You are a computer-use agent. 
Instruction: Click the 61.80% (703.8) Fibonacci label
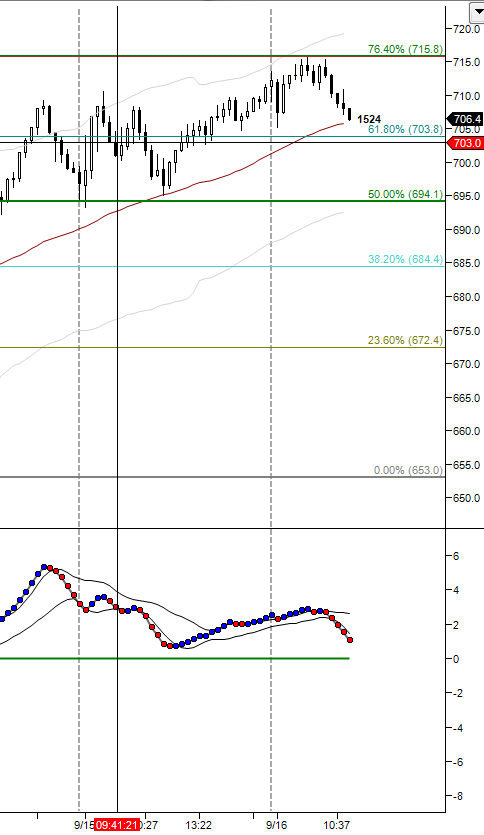click(x=405, y=129)
